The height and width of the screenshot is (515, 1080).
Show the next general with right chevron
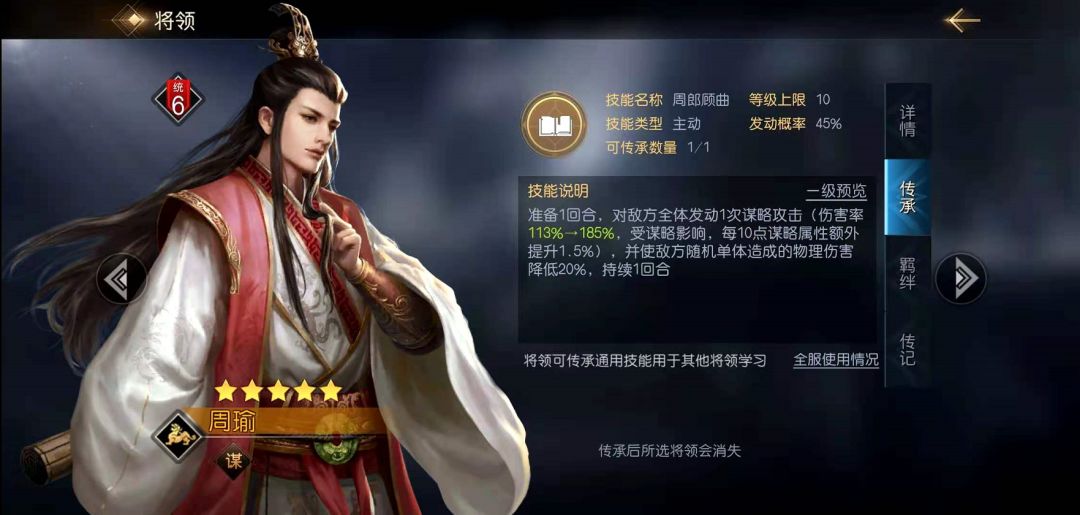(x=960, y=278)
